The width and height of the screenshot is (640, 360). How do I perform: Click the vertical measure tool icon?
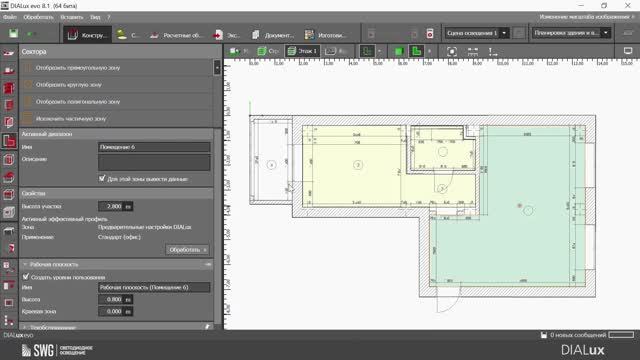coord(493,51)
